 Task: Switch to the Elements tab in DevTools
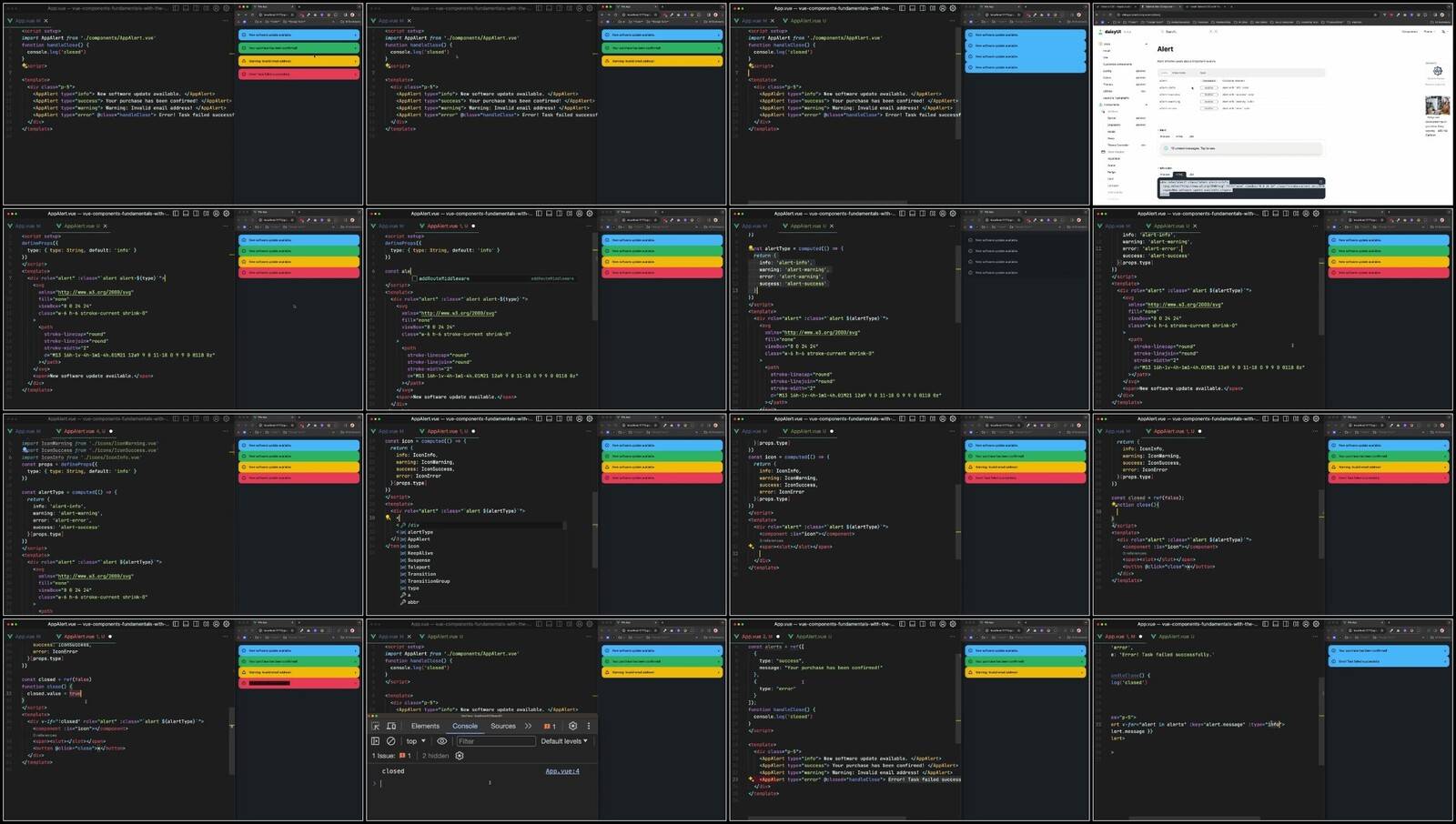[425, 726]
